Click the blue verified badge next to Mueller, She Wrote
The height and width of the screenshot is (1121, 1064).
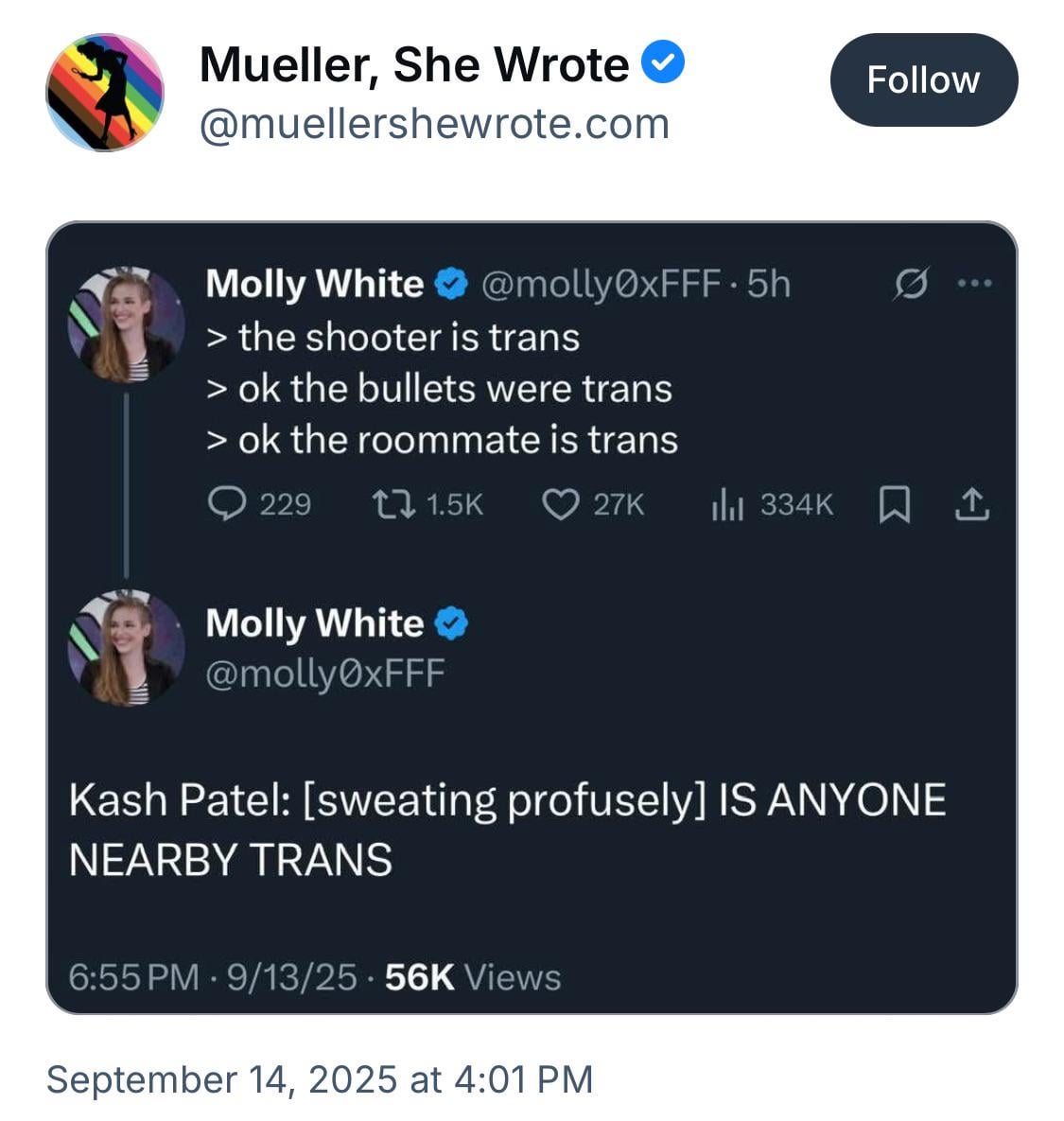tap(662, 62)
